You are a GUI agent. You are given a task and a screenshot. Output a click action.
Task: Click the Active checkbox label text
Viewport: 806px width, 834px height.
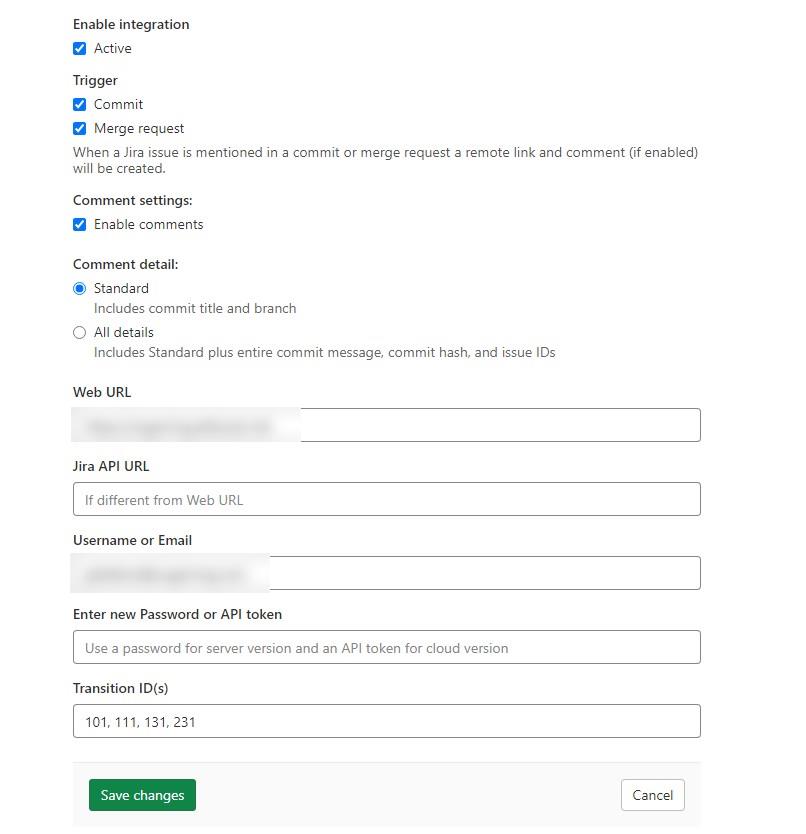[x=113, y=48]
